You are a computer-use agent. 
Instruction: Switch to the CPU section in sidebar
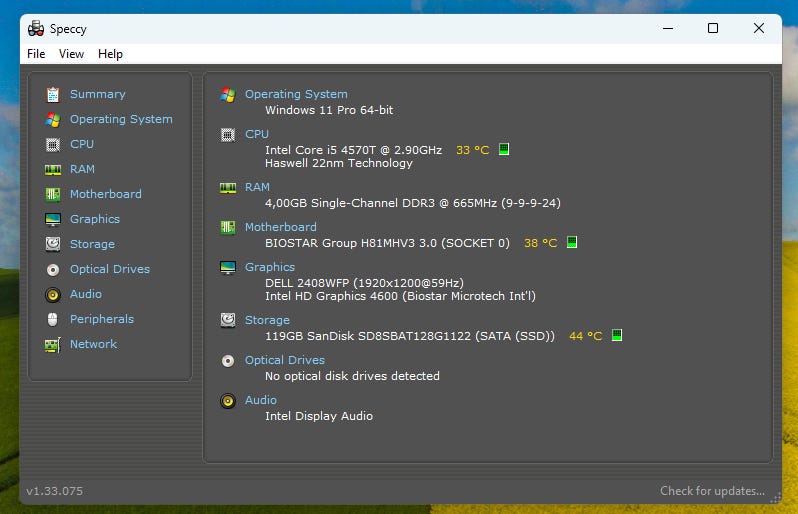coord(82,144)
